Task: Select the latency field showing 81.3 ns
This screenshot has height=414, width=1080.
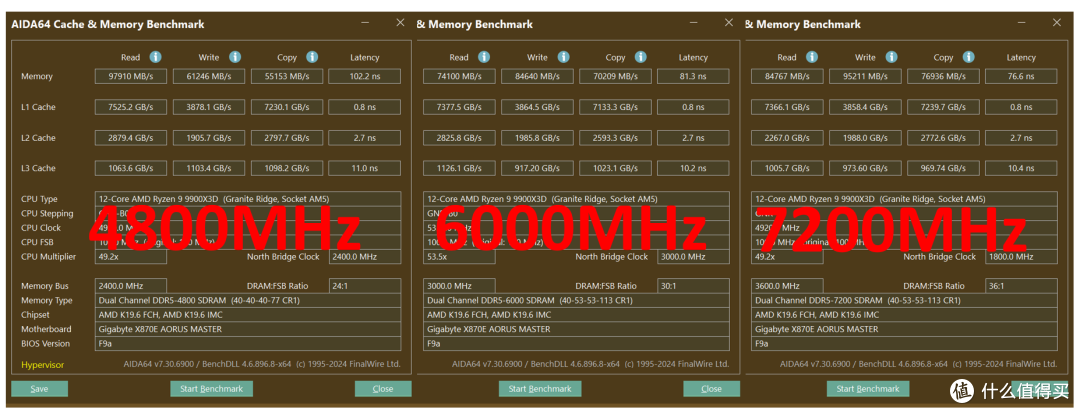Action: 693,76
